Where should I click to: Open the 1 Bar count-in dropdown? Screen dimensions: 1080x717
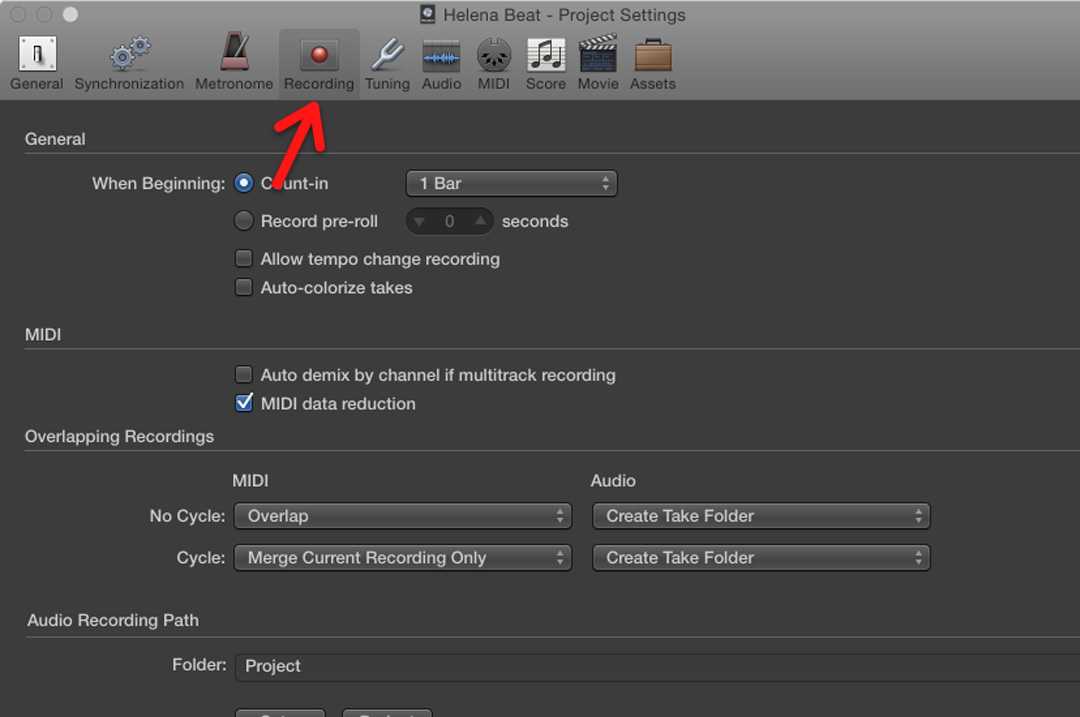511,184
